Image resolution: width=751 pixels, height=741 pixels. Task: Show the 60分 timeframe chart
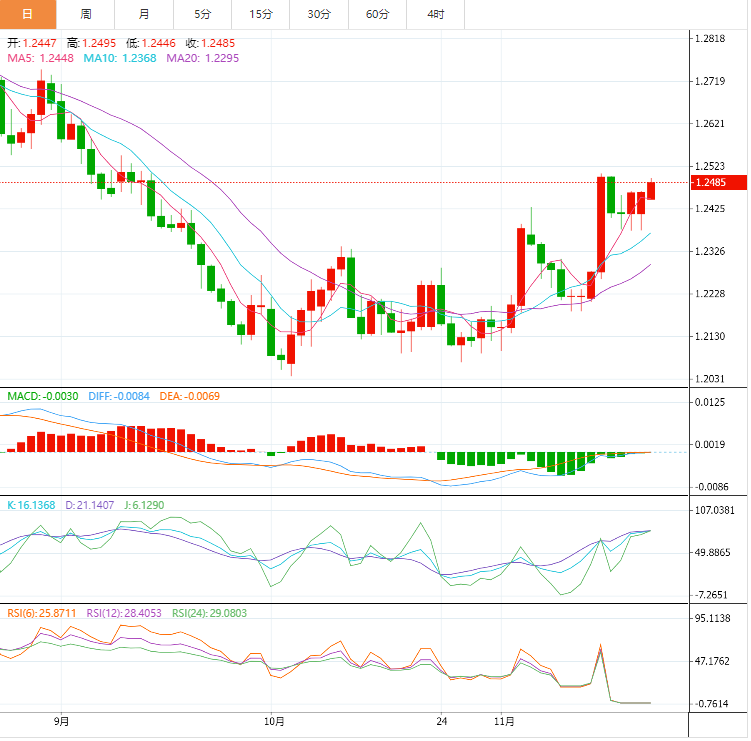point(377,14)
